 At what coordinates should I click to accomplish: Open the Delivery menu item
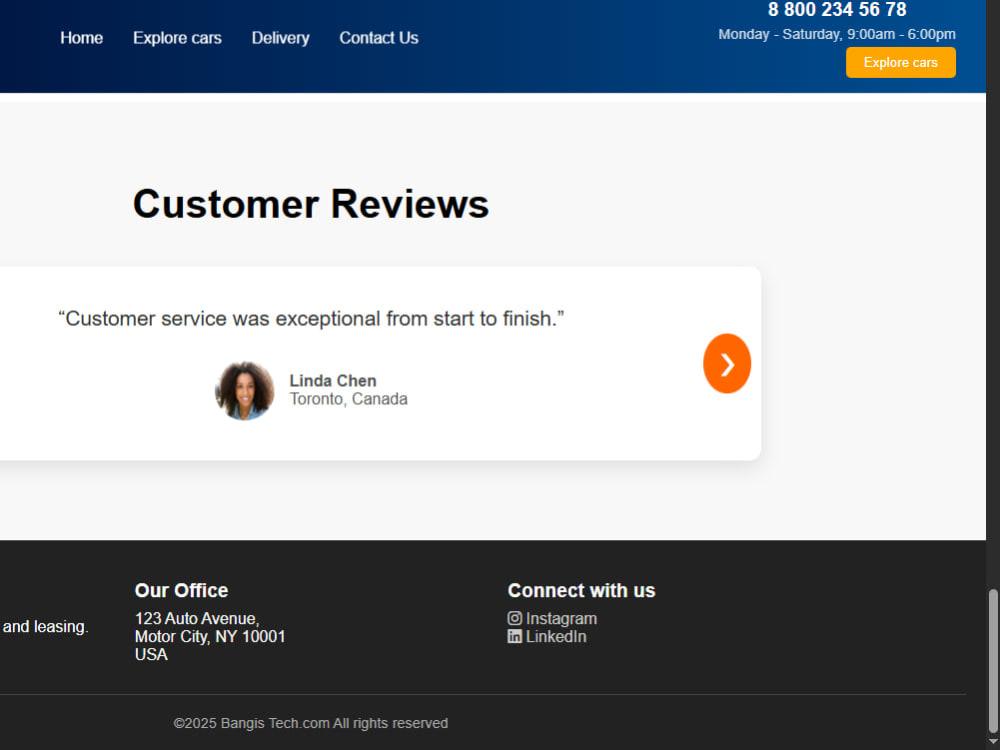[x=281, y=38]
